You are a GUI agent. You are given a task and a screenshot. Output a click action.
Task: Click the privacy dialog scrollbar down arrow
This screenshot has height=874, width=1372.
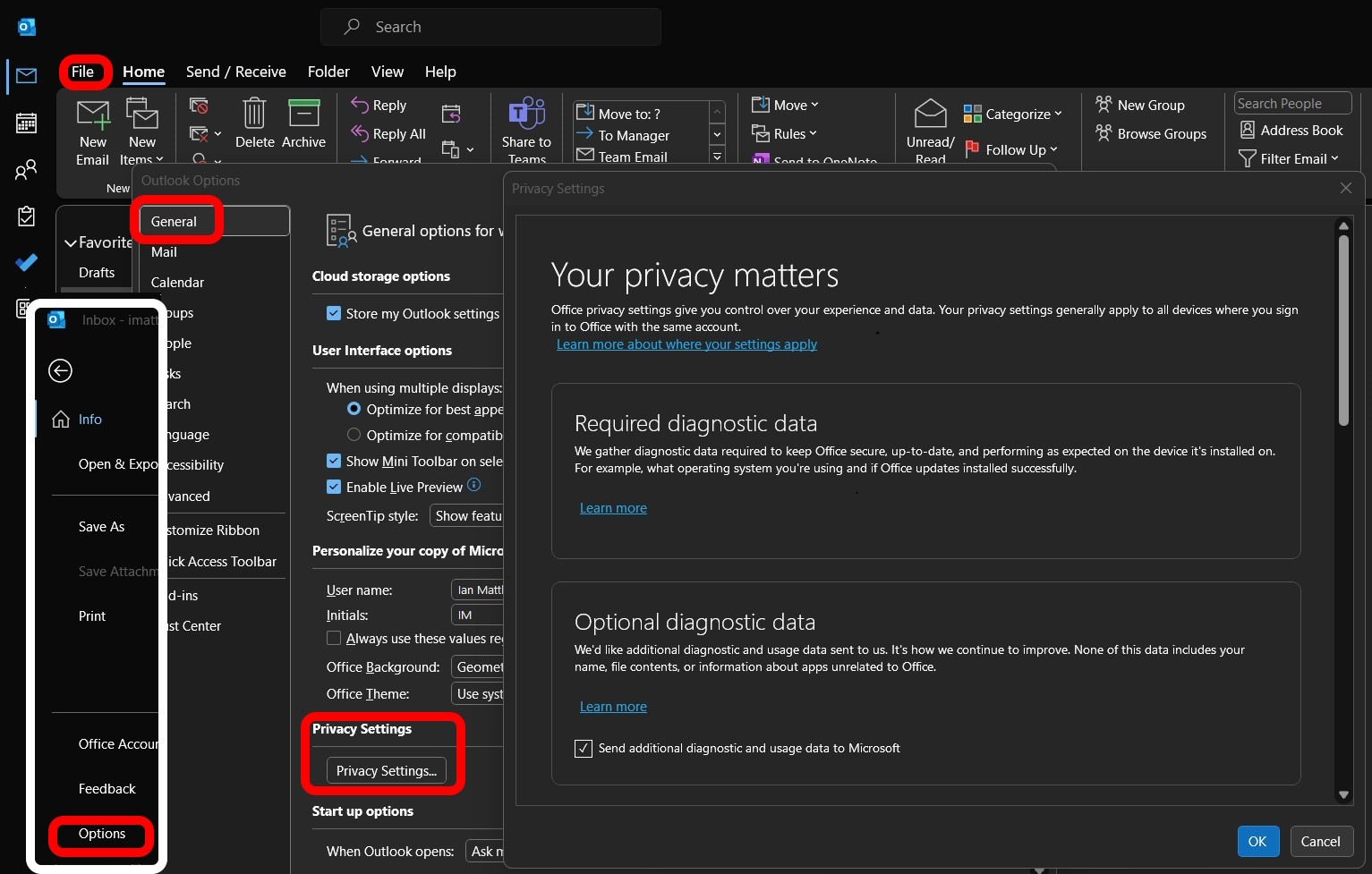[x=1342, y=794]
